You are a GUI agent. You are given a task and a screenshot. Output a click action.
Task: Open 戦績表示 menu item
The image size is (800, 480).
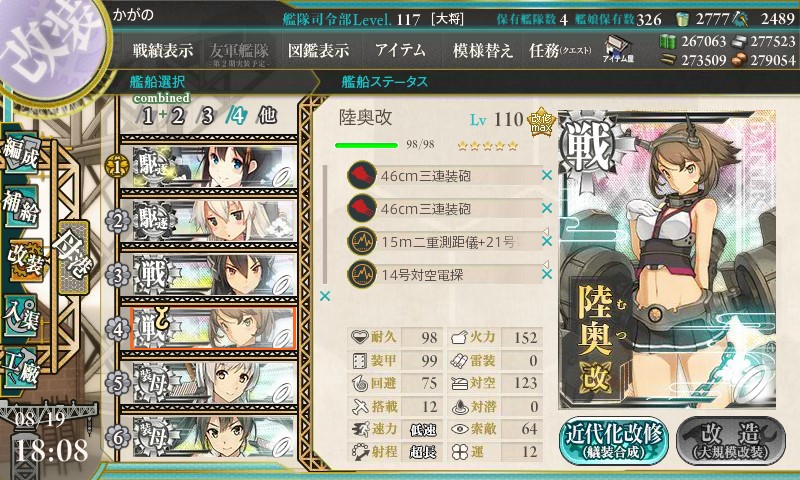[x=163, y=50]
